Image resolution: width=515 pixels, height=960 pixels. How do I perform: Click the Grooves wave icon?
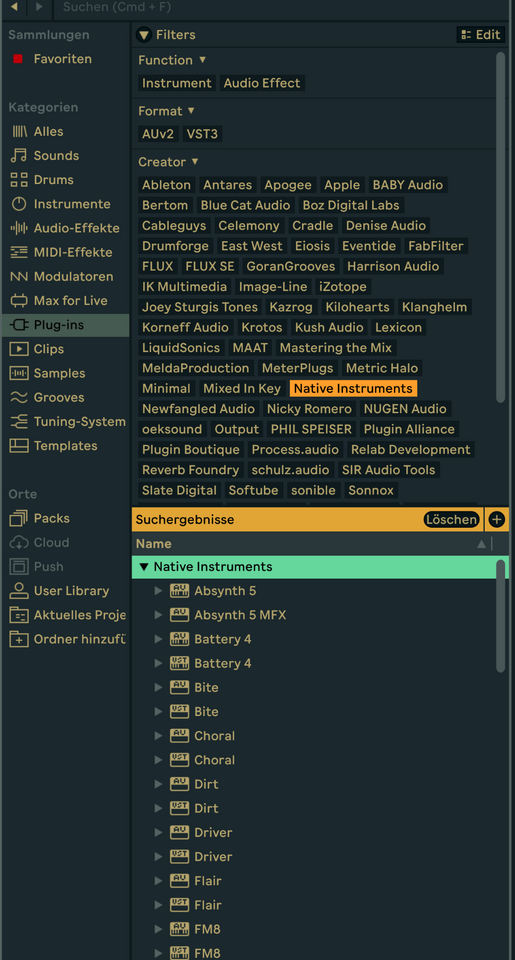[19, 397]
